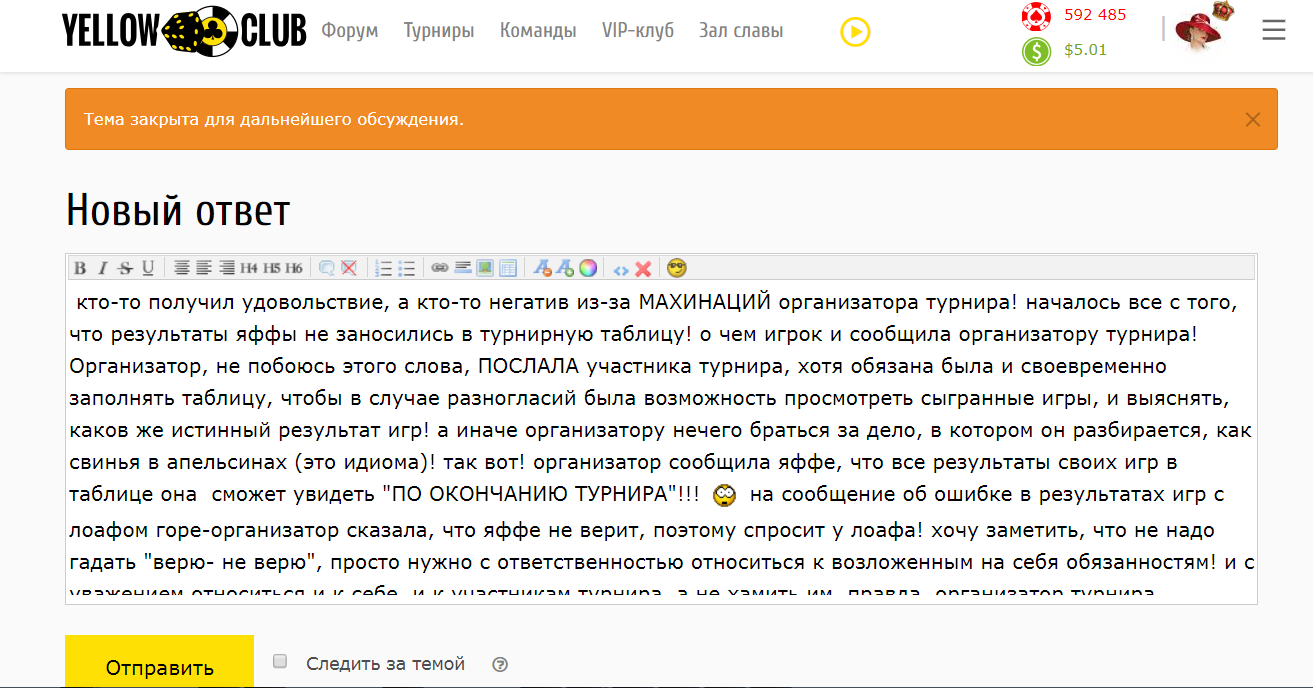Open the dollar balance $5.01
This screenshot has width=1313, height=688.
(1086, 50)
